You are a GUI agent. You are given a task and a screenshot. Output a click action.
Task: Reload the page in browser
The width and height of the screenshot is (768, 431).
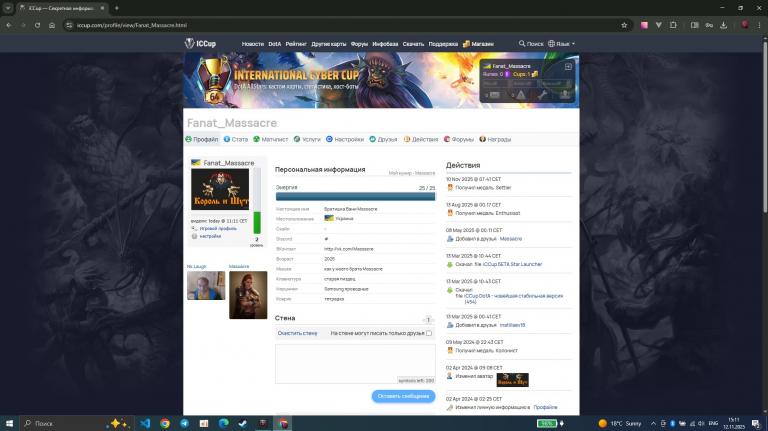coord(37,25)
